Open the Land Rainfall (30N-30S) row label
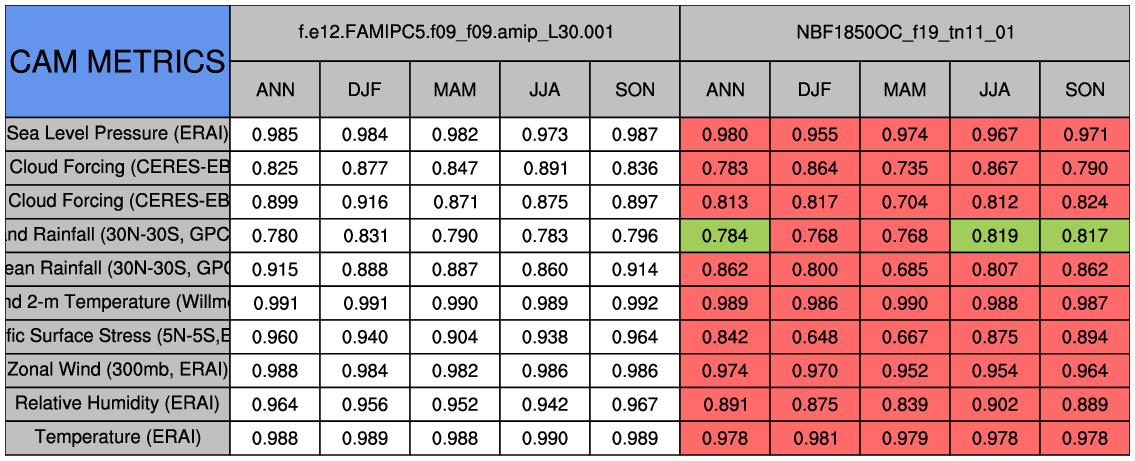 [x=117, y=235]
